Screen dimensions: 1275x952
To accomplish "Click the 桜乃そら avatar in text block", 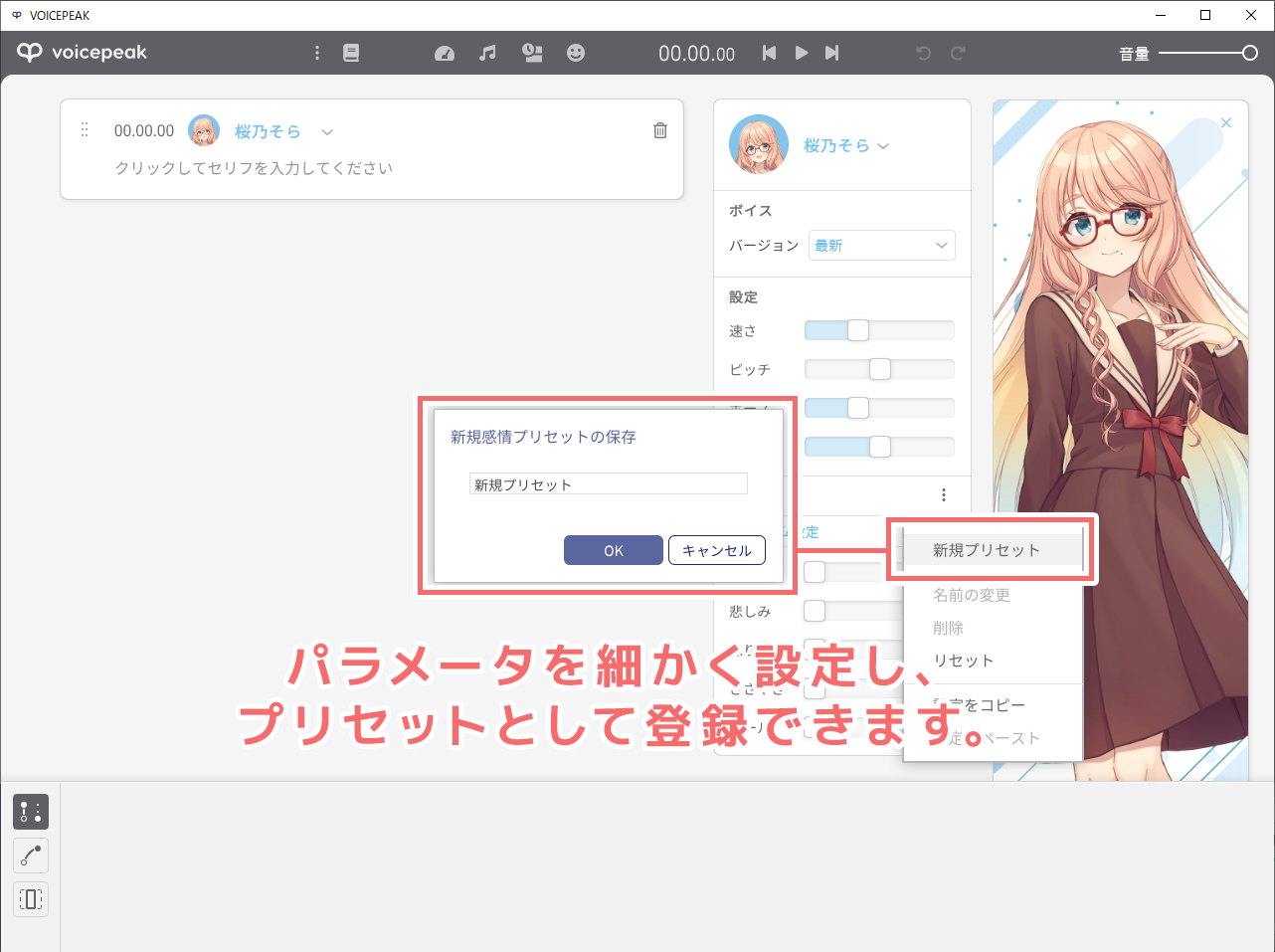I will [204, 130].
